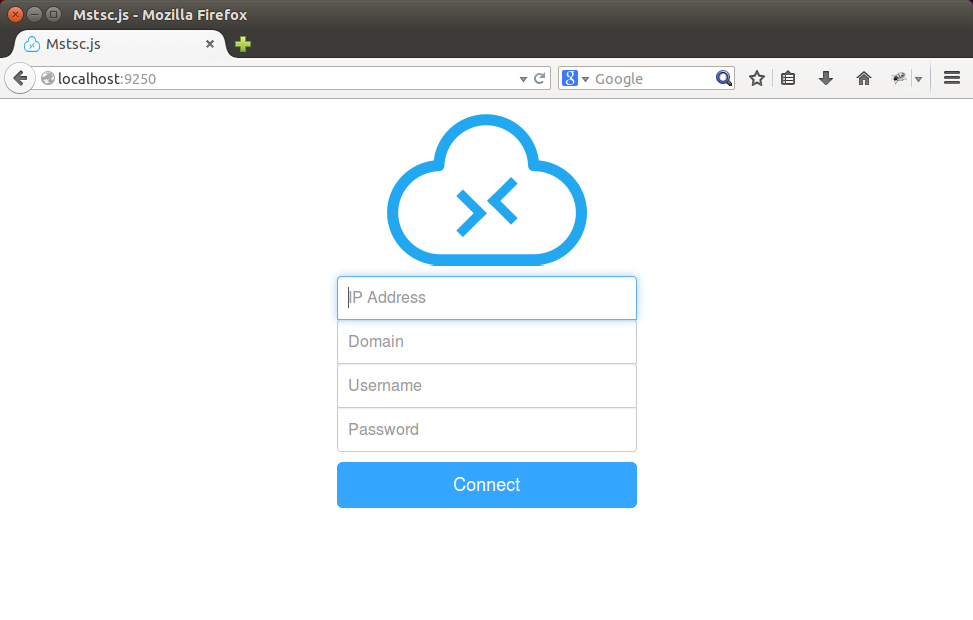Click the bug add-on toolbar icon
Viewport: 973px width, 620px height.
[899, 78]
